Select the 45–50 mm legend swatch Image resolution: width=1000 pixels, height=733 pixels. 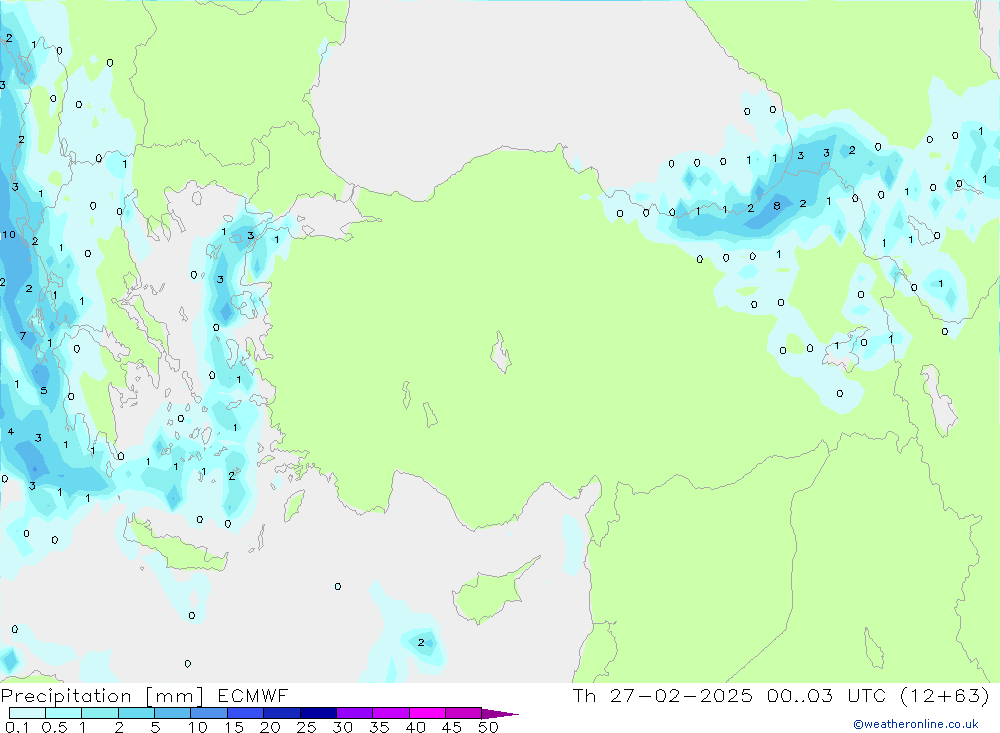tap(463, 713)
